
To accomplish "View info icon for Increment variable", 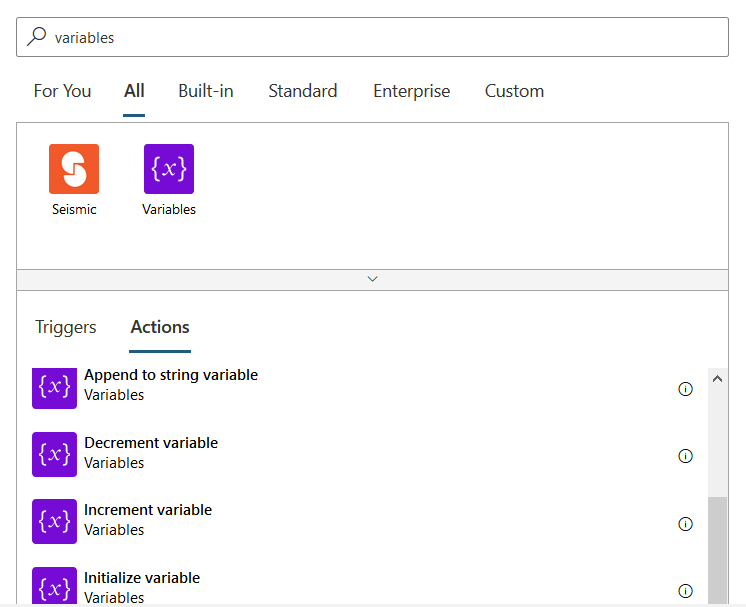I will (x=685, y=524).
